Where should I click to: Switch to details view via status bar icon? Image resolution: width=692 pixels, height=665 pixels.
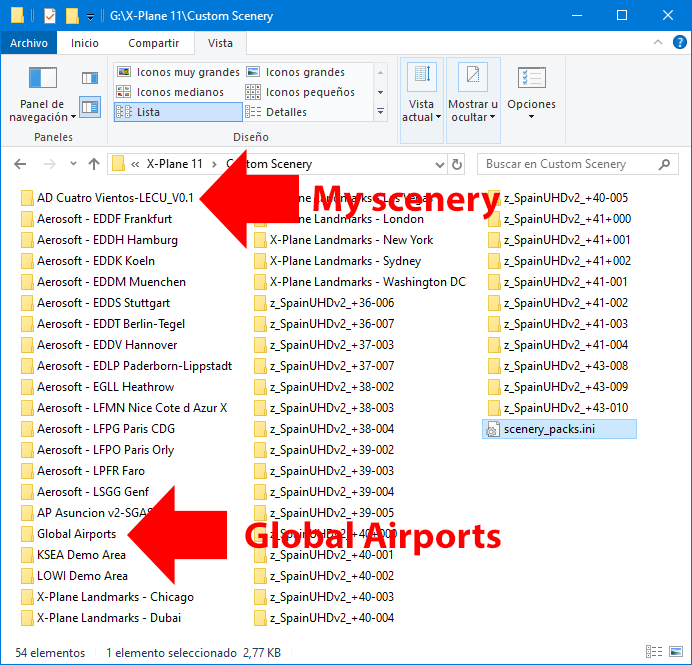tap(654, 652)
